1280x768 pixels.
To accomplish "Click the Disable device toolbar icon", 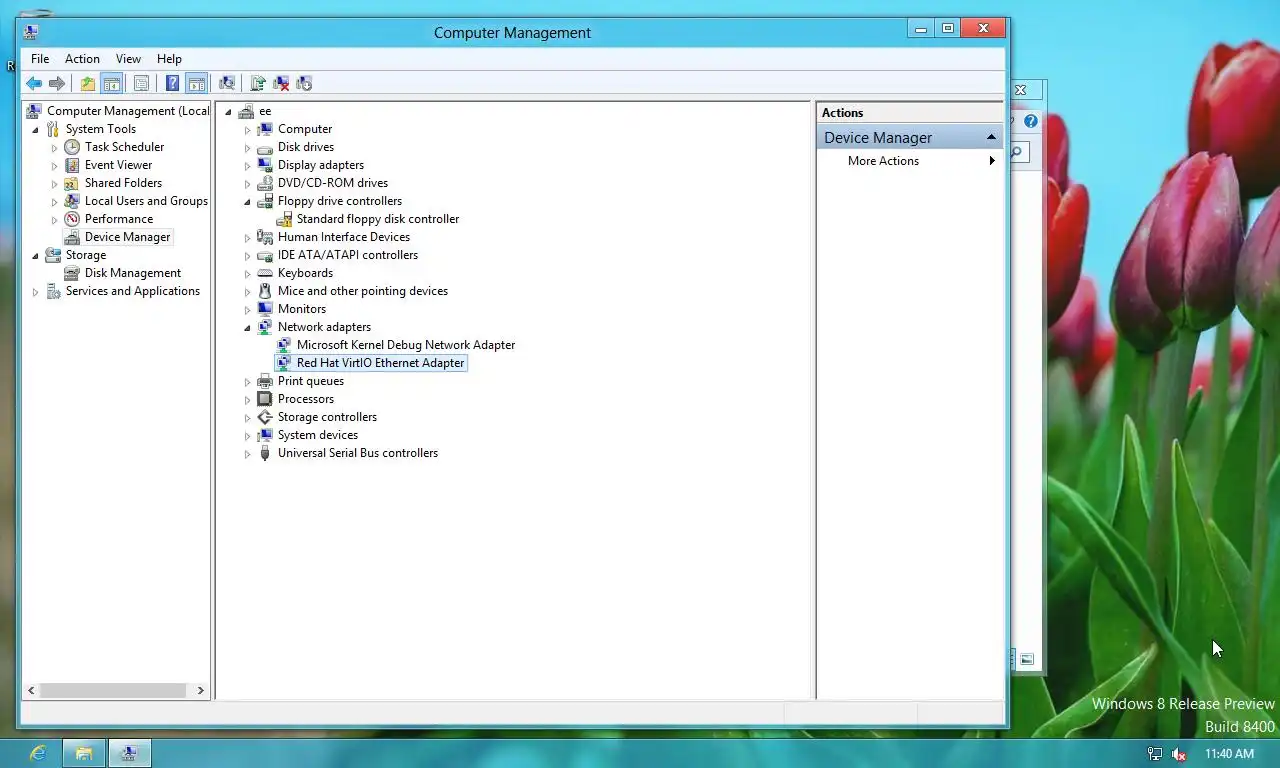I will point(304,84).
